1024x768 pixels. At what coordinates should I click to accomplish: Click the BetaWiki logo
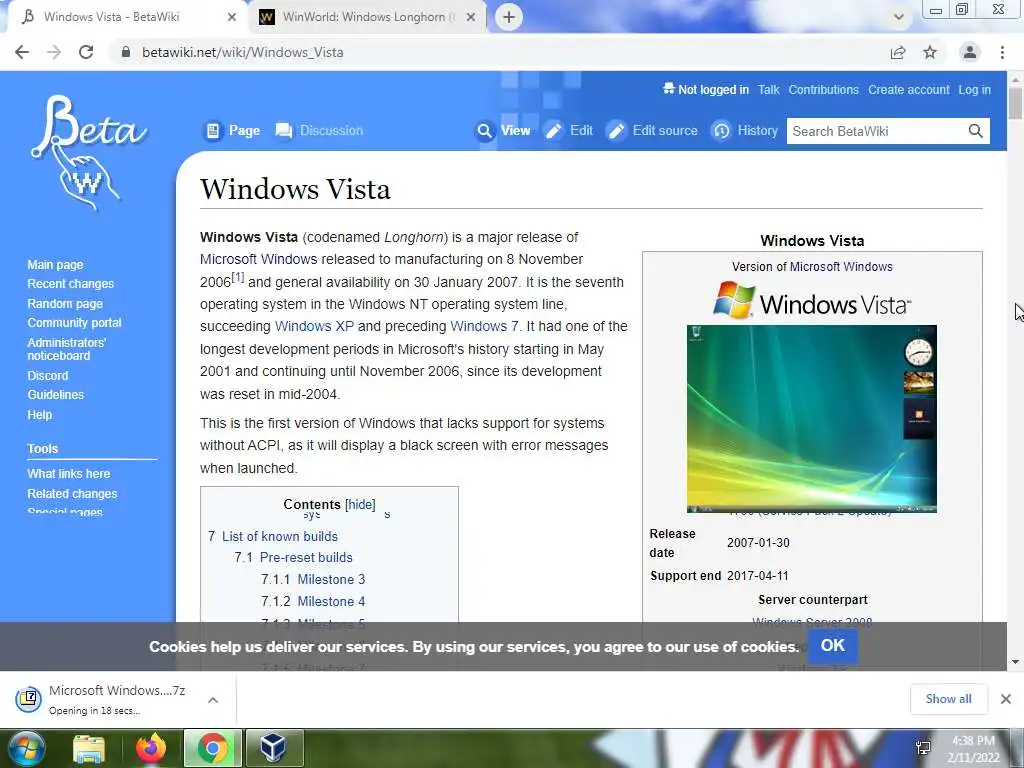click(89, 153)
